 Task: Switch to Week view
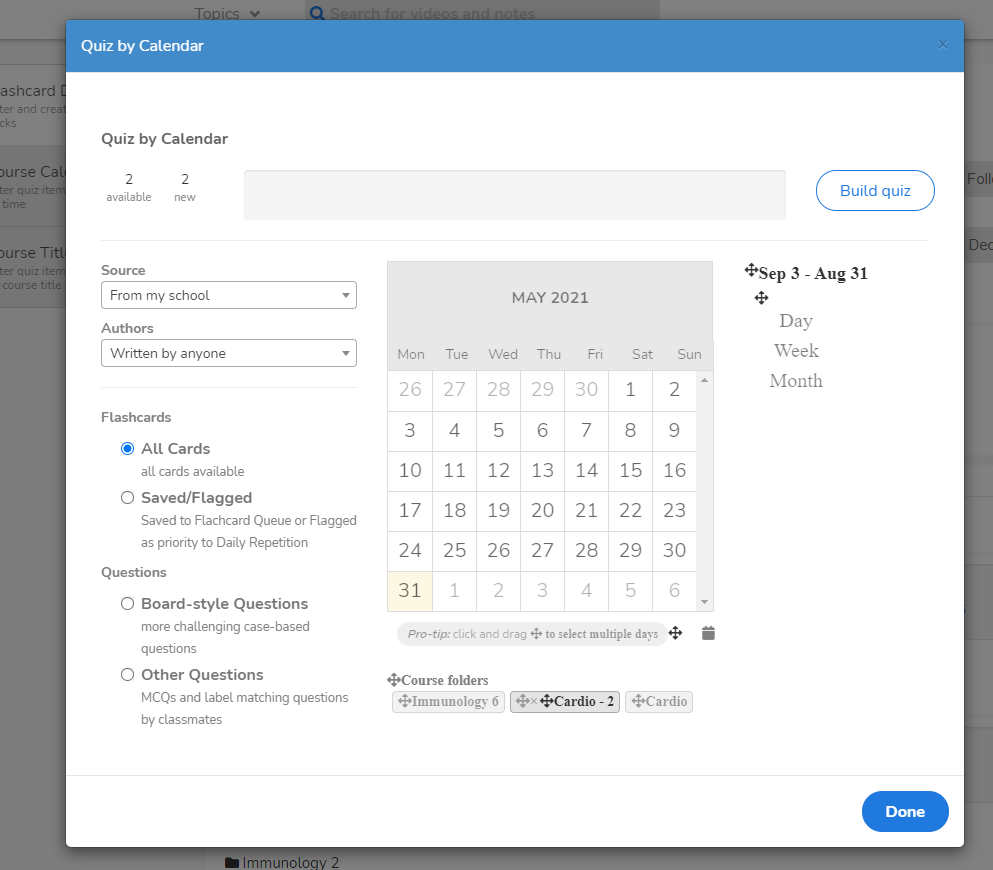pos(796,351)
